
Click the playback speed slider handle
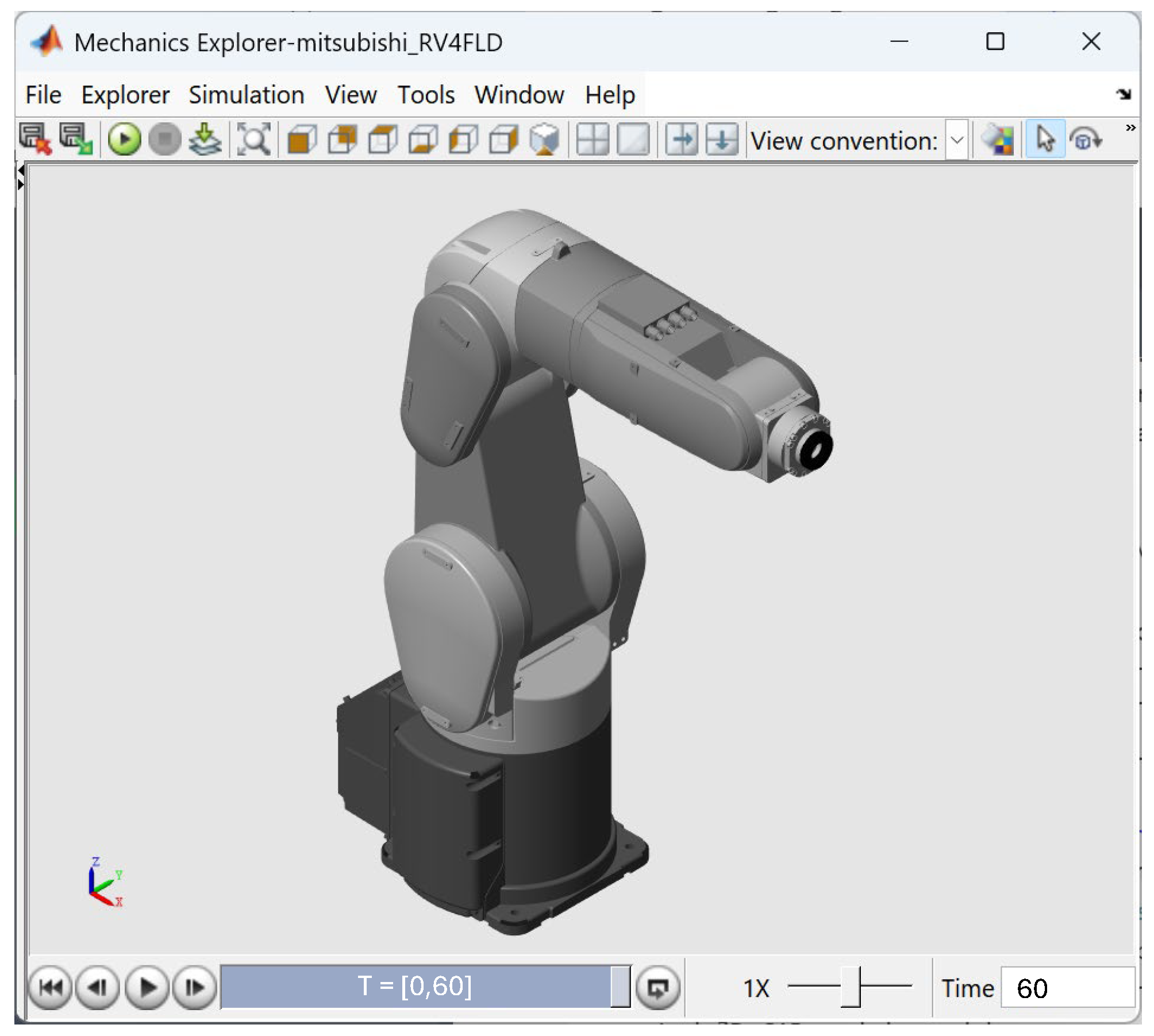851,987
